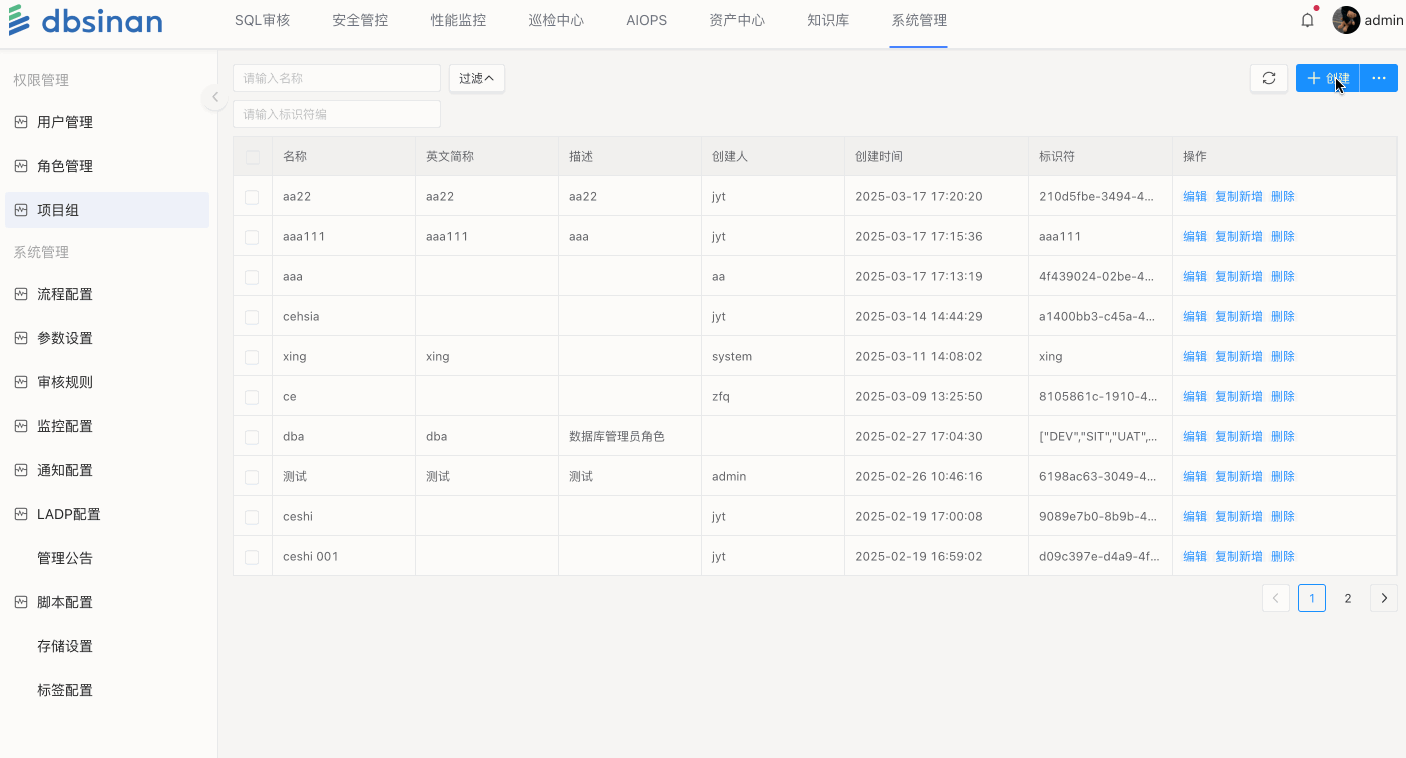Select the checkbox for row xing
This screenshot has height=758, width=1406.
coord(252,357)
